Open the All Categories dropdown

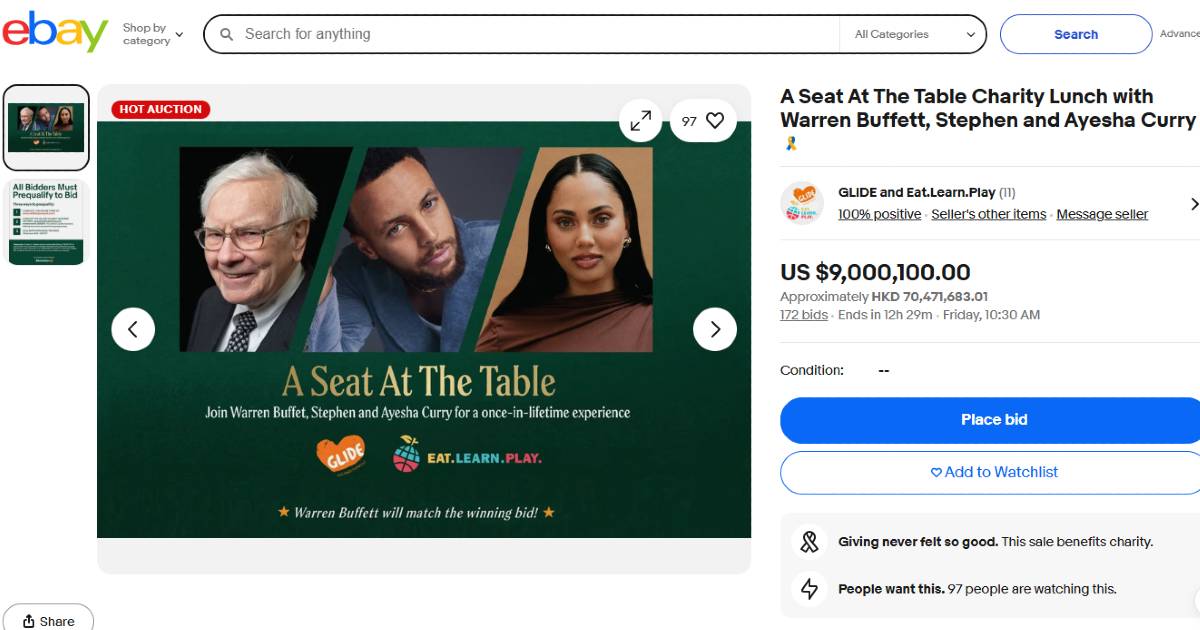coord(914,34)
